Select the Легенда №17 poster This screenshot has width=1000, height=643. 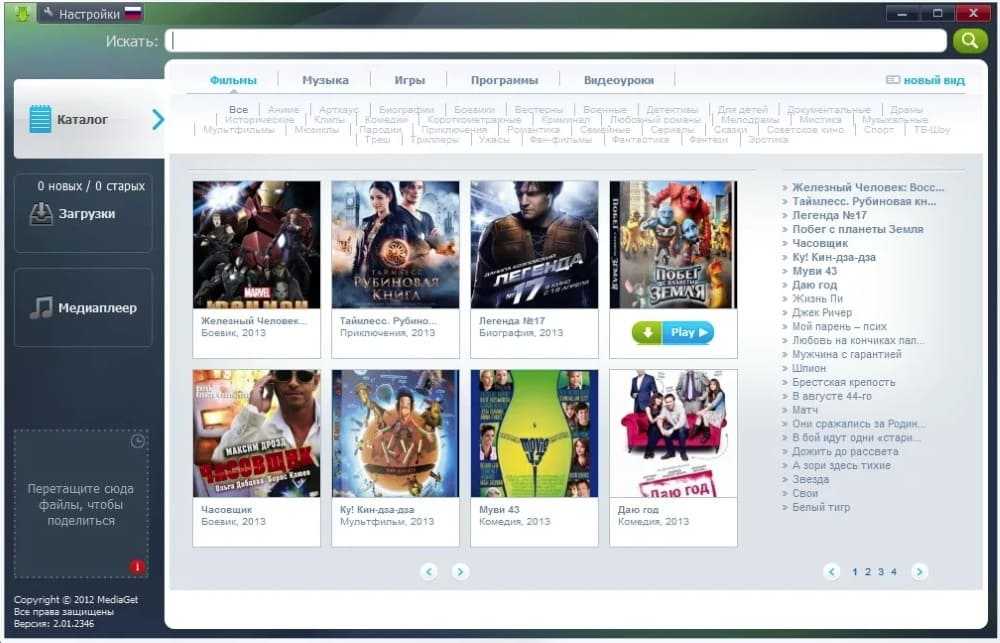point(534,245)
